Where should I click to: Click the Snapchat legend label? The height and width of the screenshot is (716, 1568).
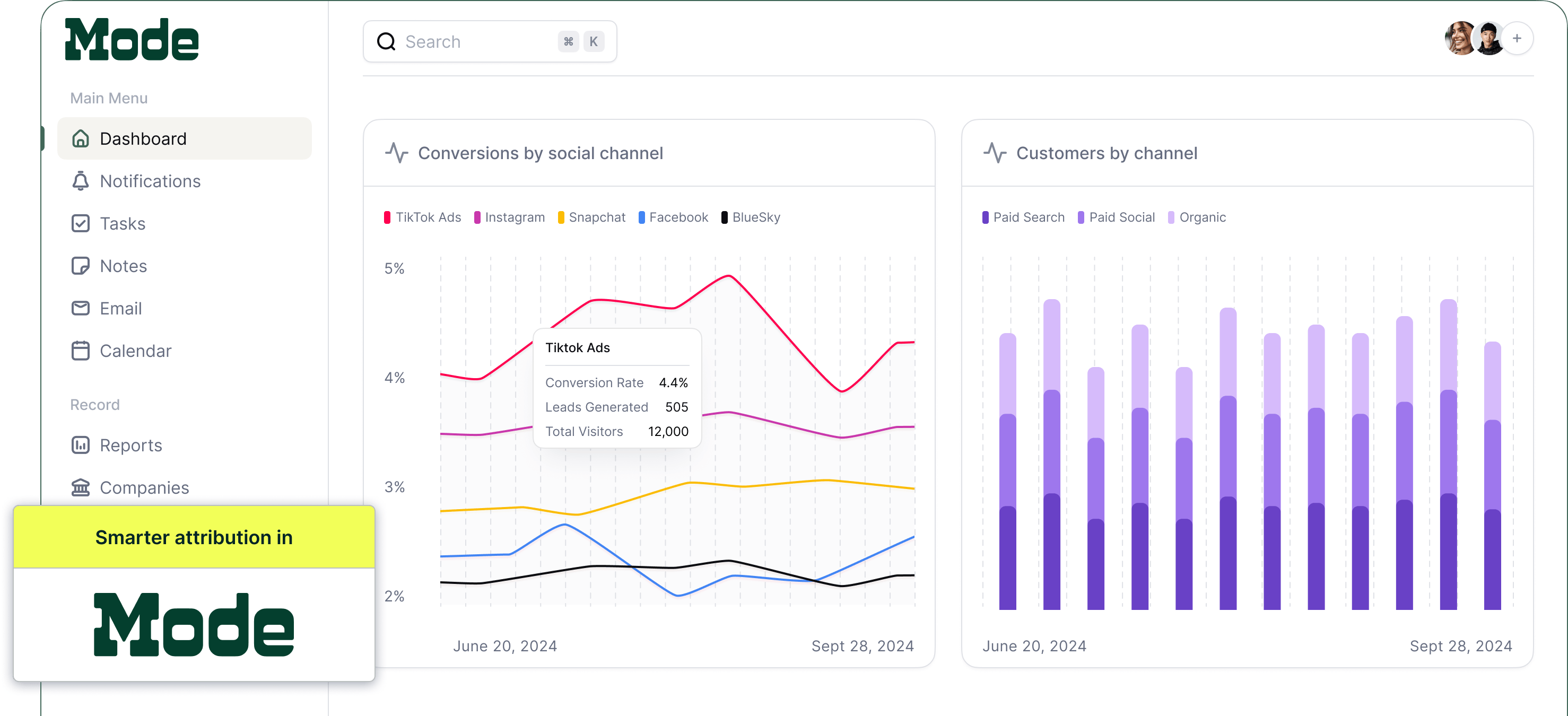(x=597, y=217)
